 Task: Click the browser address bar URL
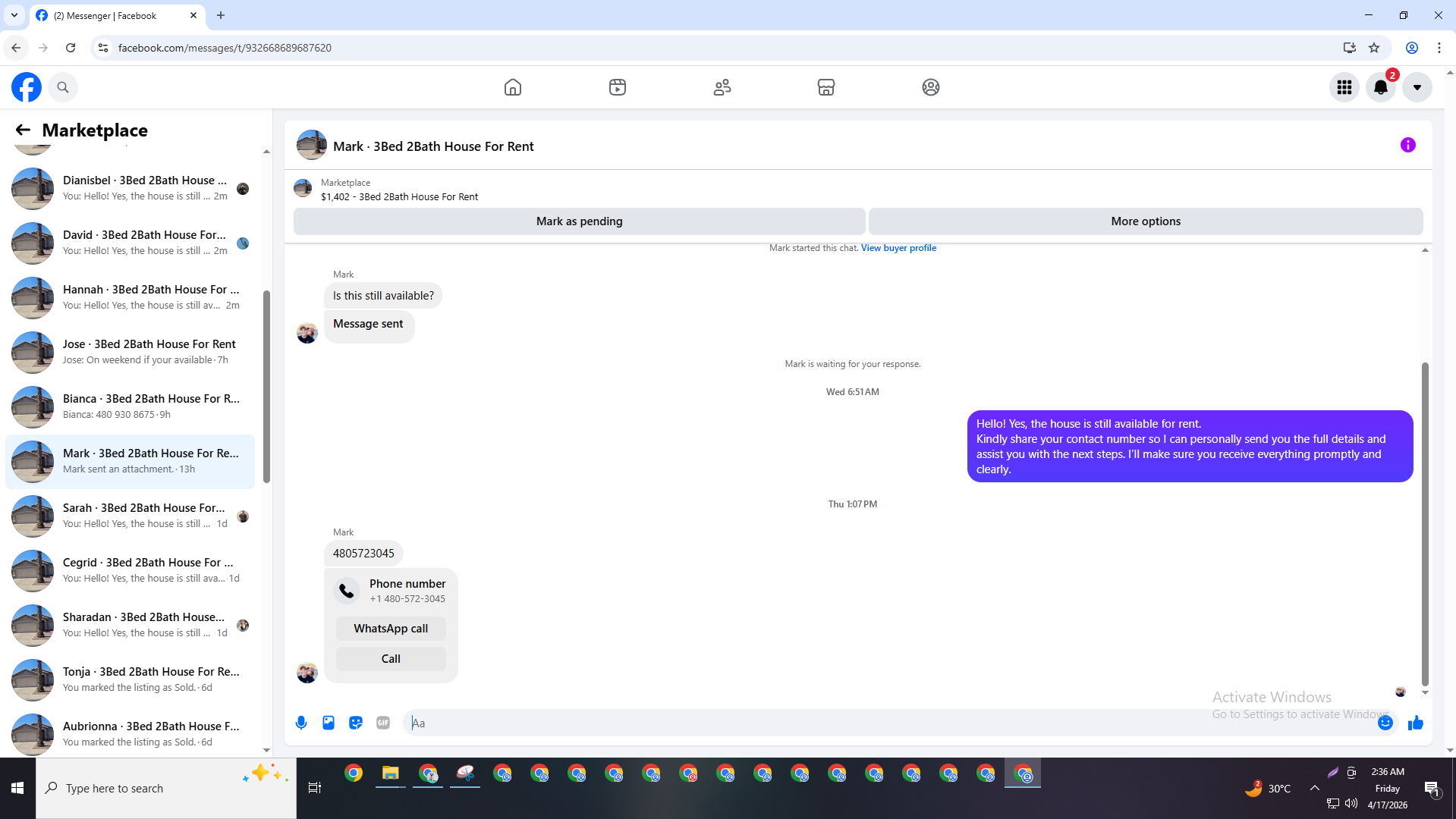(x=225, y=48)
